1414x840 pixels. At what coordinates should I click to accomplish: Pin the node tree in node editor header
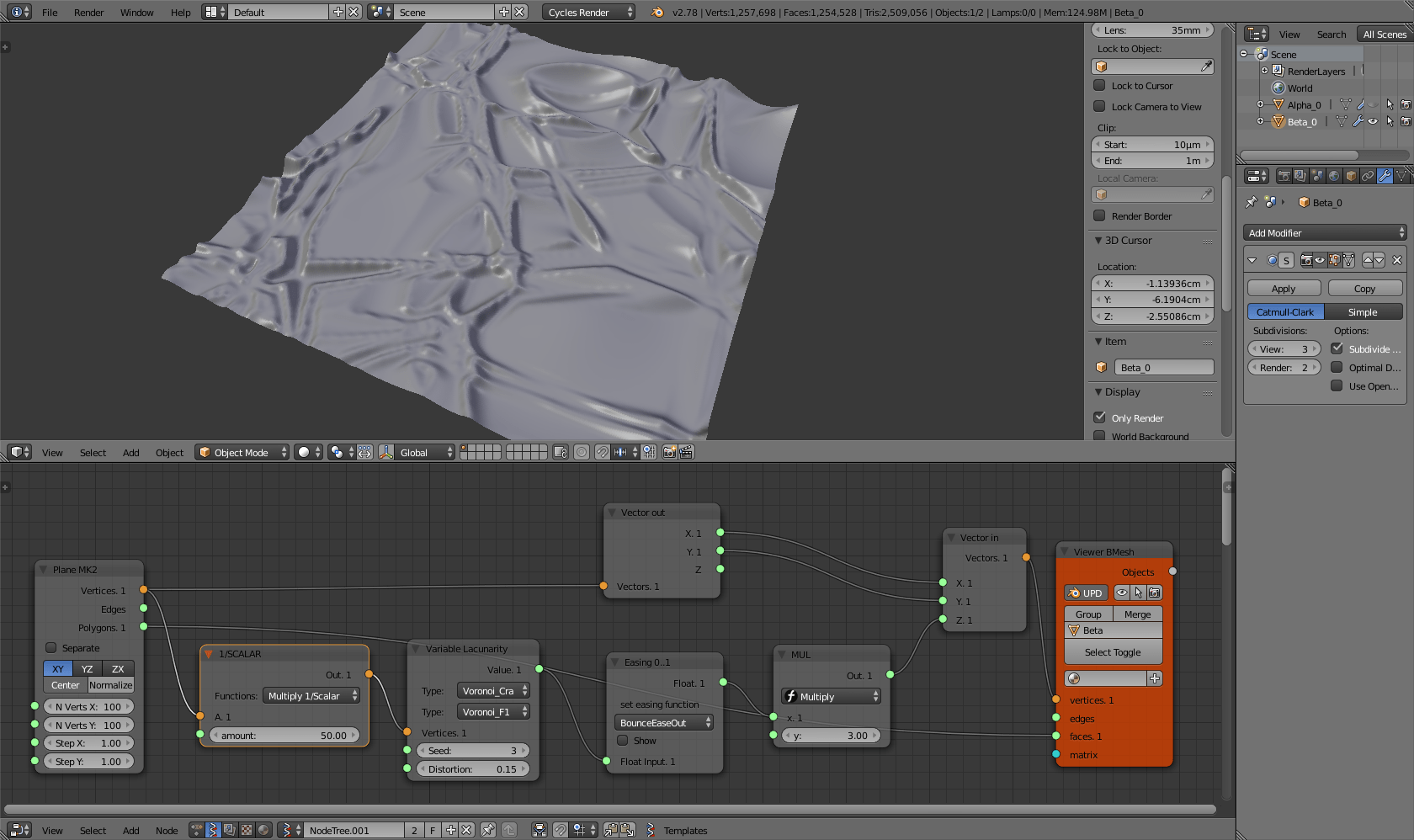[488, 830]
